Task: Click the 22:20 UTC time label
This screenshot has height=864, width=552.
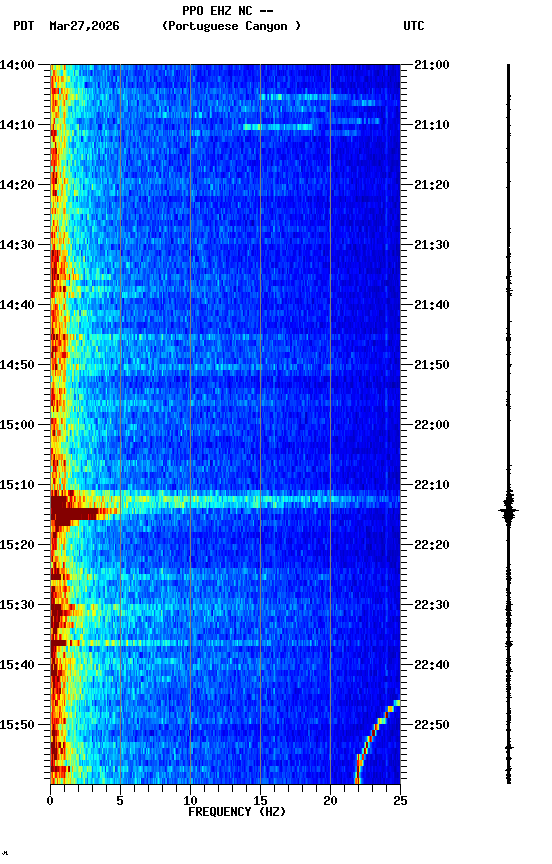Action: pyautogui.click(x=432, y=546)
